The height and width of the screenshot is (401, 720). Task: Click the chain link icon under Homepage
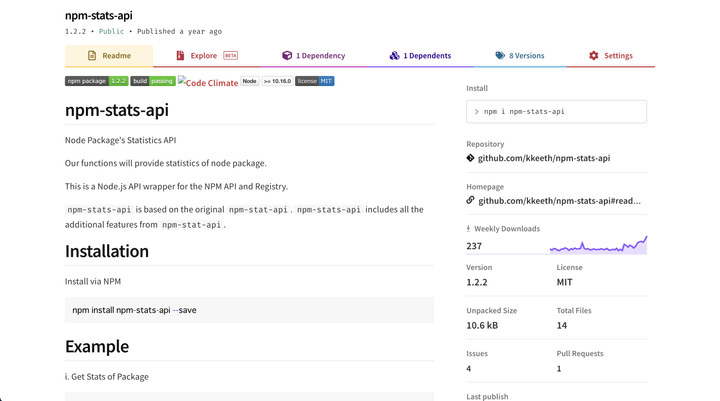(471, 200)
